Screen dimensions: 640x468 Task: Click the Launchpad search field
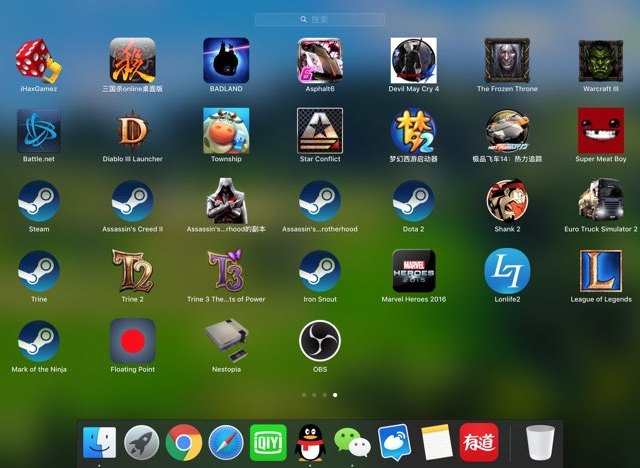point(320,19)
